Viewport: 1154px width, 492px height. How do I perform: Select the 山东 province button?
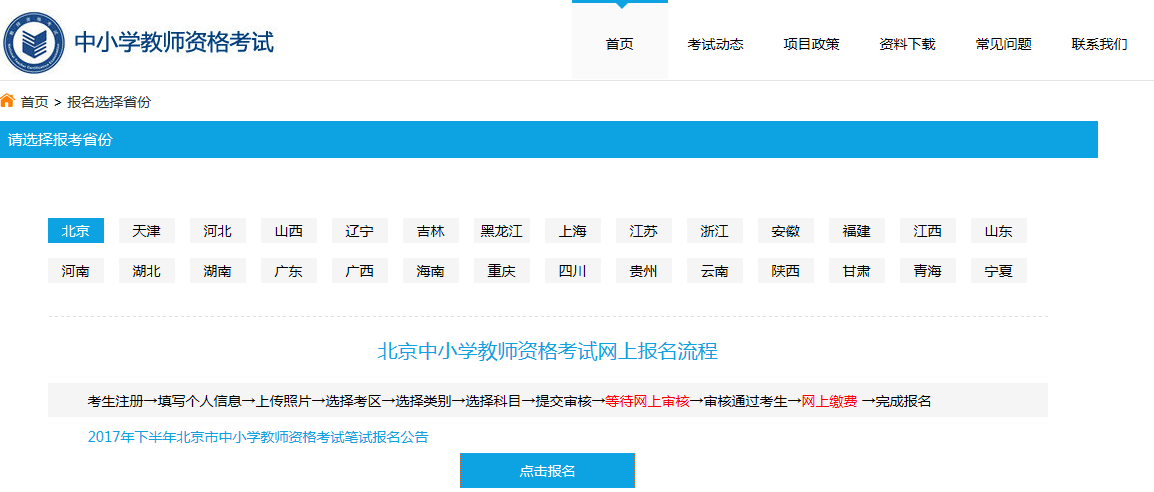(999, 231)
